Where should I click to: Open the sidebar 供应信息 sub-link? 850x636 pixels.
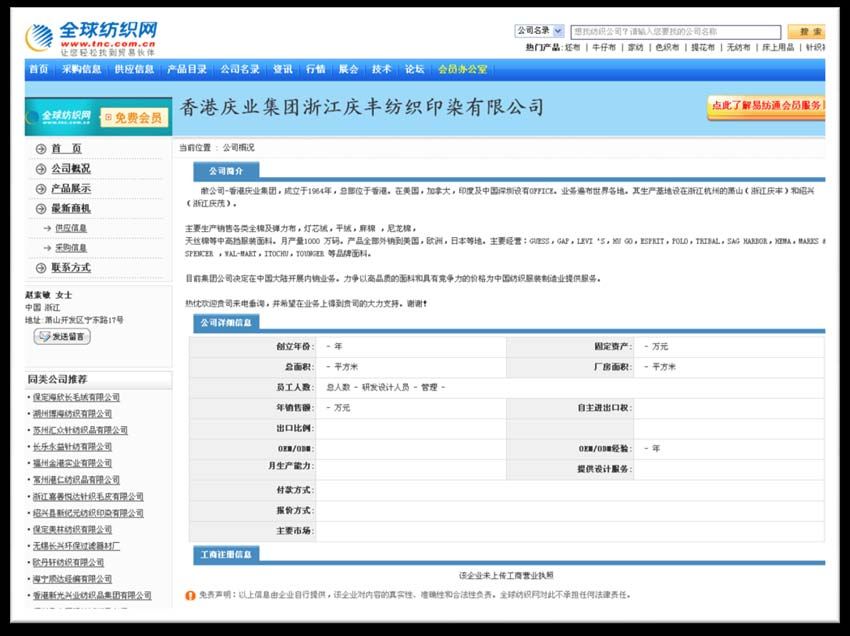click(71, 228)
